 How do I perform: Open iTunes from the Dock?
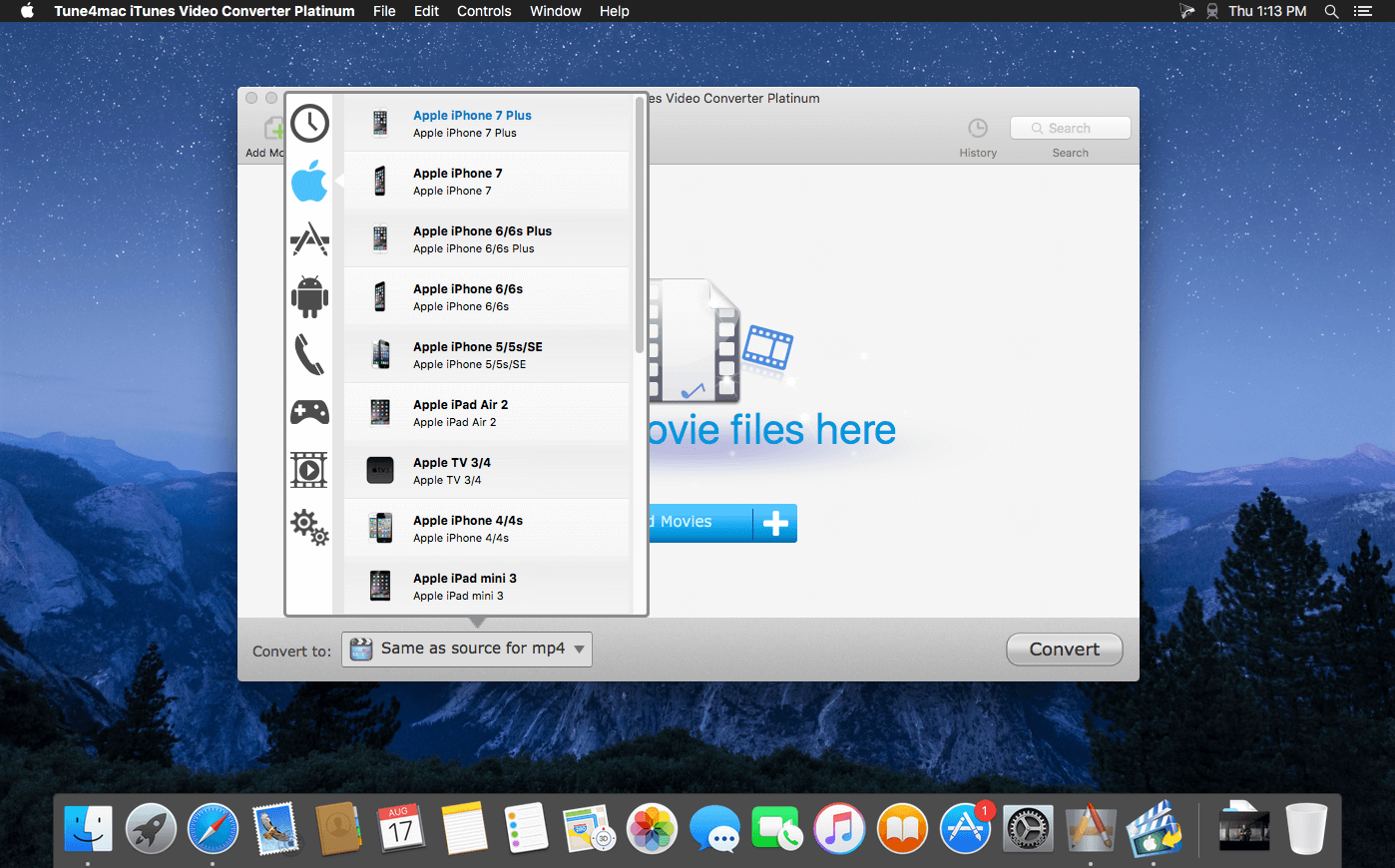[839, 829]
